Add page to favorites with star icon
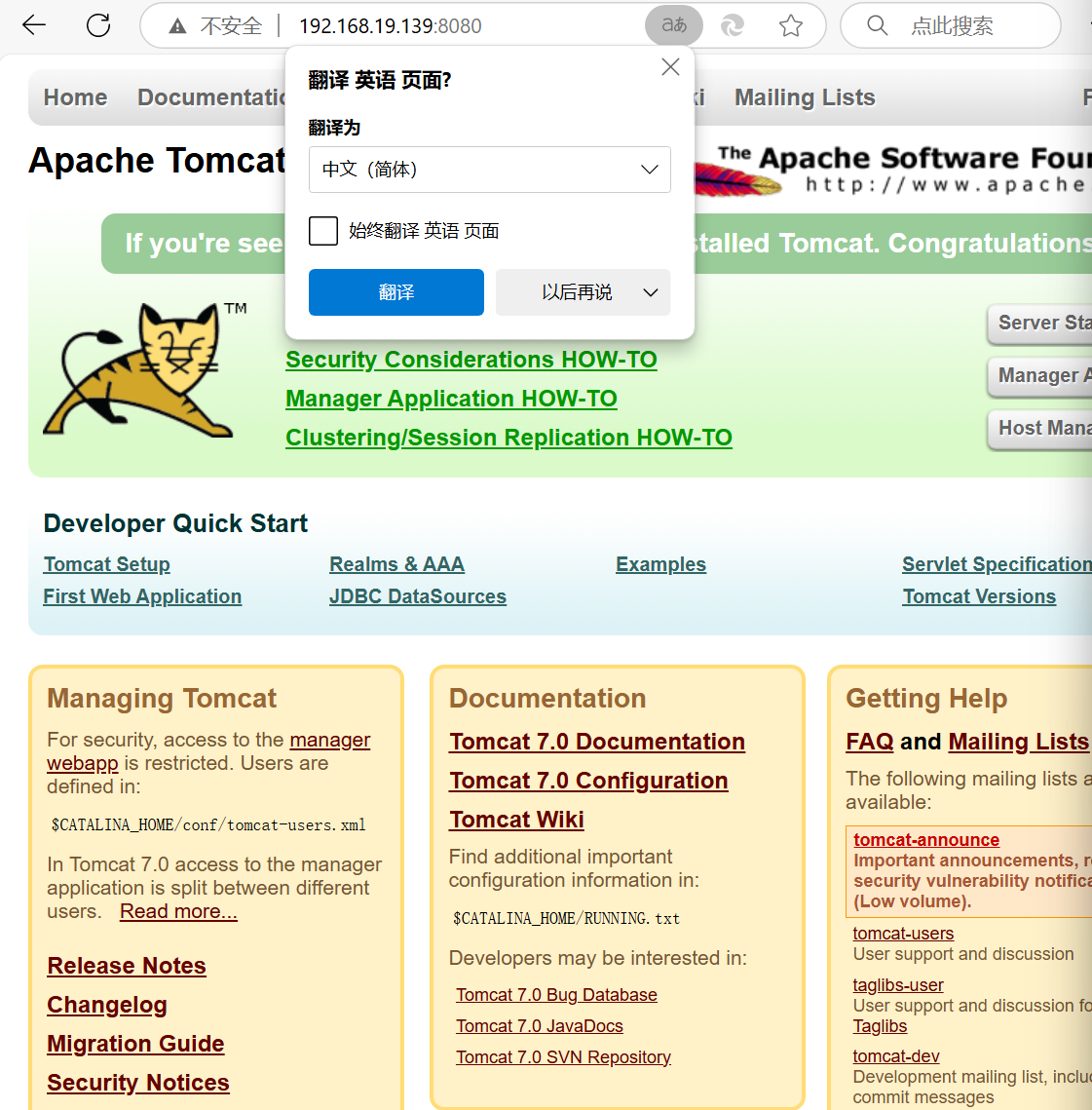The height and width of the screenshot is (1110, 1092). click(x=791, y=26)
